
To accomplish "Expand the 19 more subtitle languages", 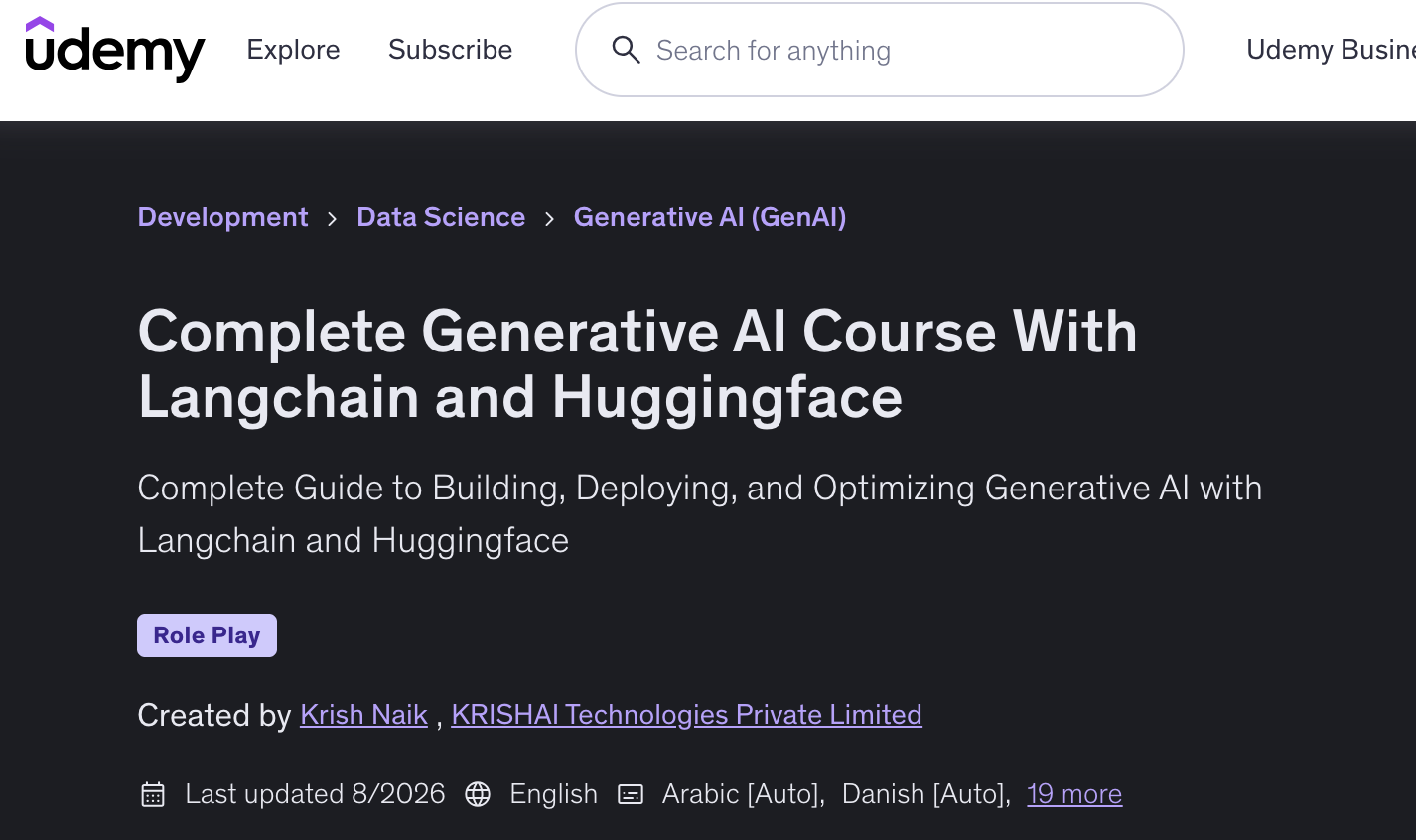I will (x=1074, y=794).
